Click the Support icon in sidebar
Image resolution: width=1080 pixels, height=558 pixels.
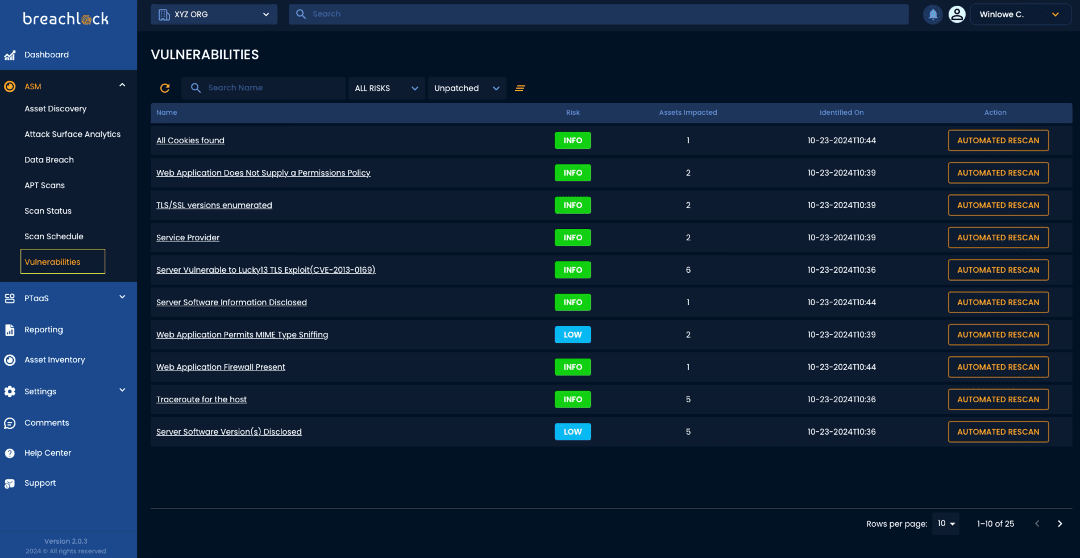point(10,484)
